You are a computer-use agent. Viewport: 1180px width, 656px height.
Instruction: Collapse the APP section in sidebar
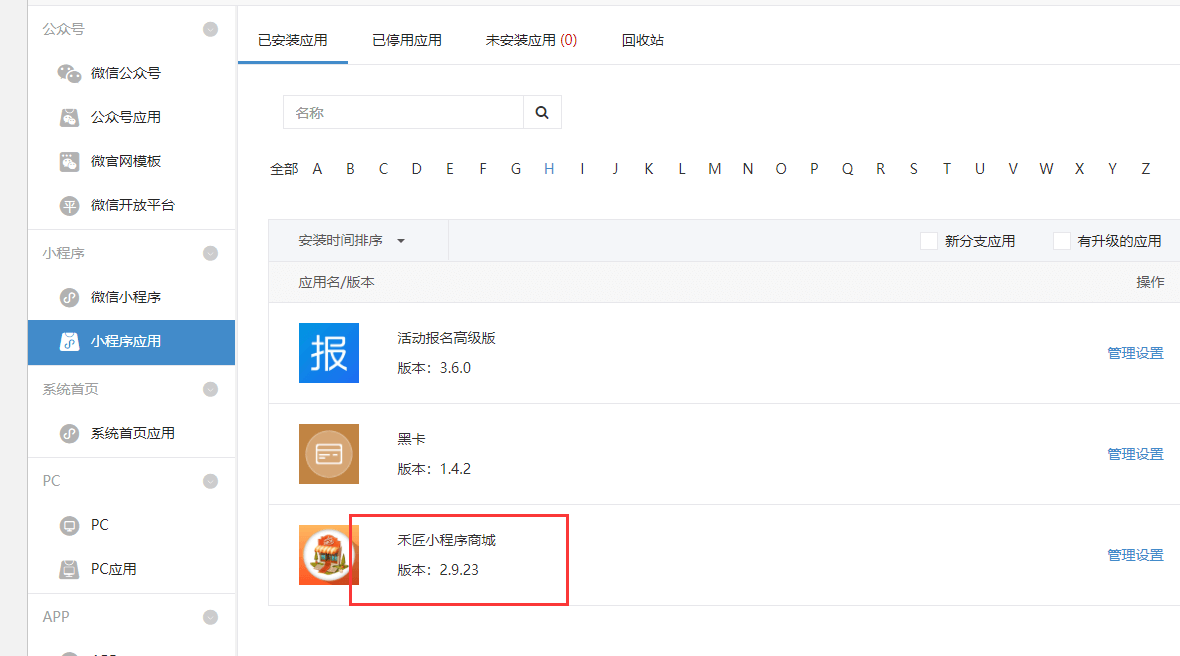210,616
